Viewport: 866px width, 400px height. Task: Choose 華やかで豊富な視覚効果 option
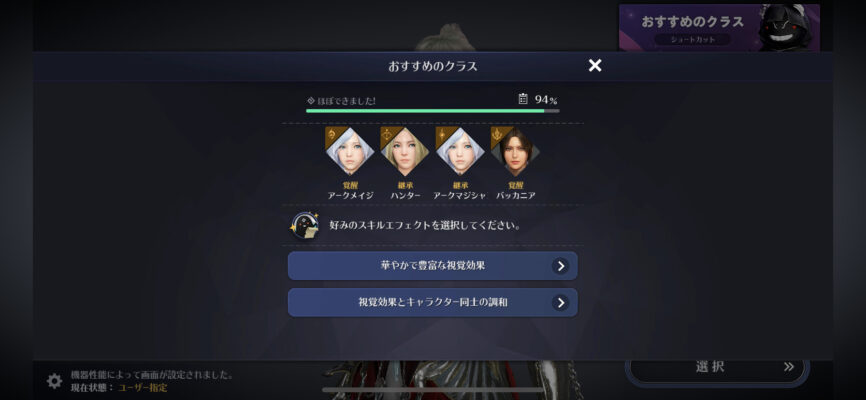[x=432, y=266]
